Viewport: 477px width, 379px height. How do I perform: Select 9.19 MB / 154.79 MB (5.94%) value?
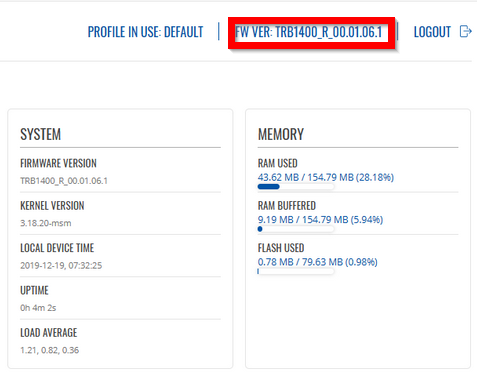click(x=320, y=220)
